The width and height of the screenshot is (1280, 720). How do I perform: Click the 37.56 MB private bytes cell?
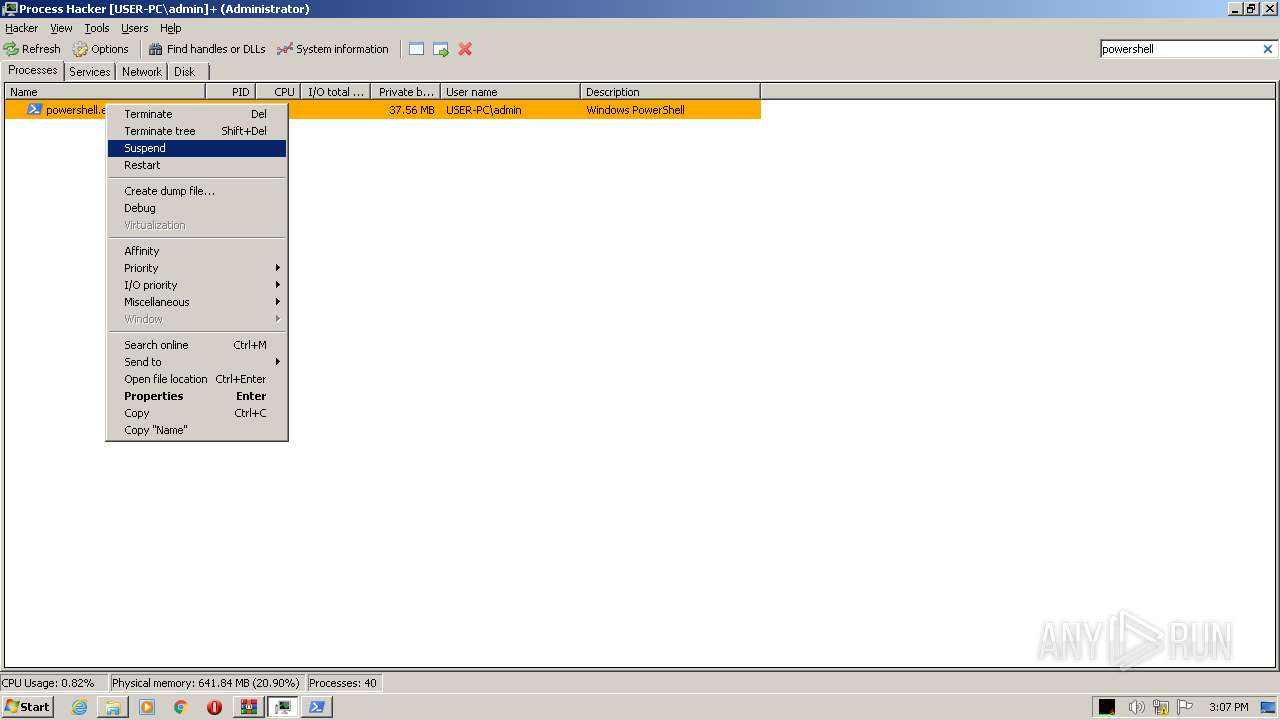tap(412, 110)
